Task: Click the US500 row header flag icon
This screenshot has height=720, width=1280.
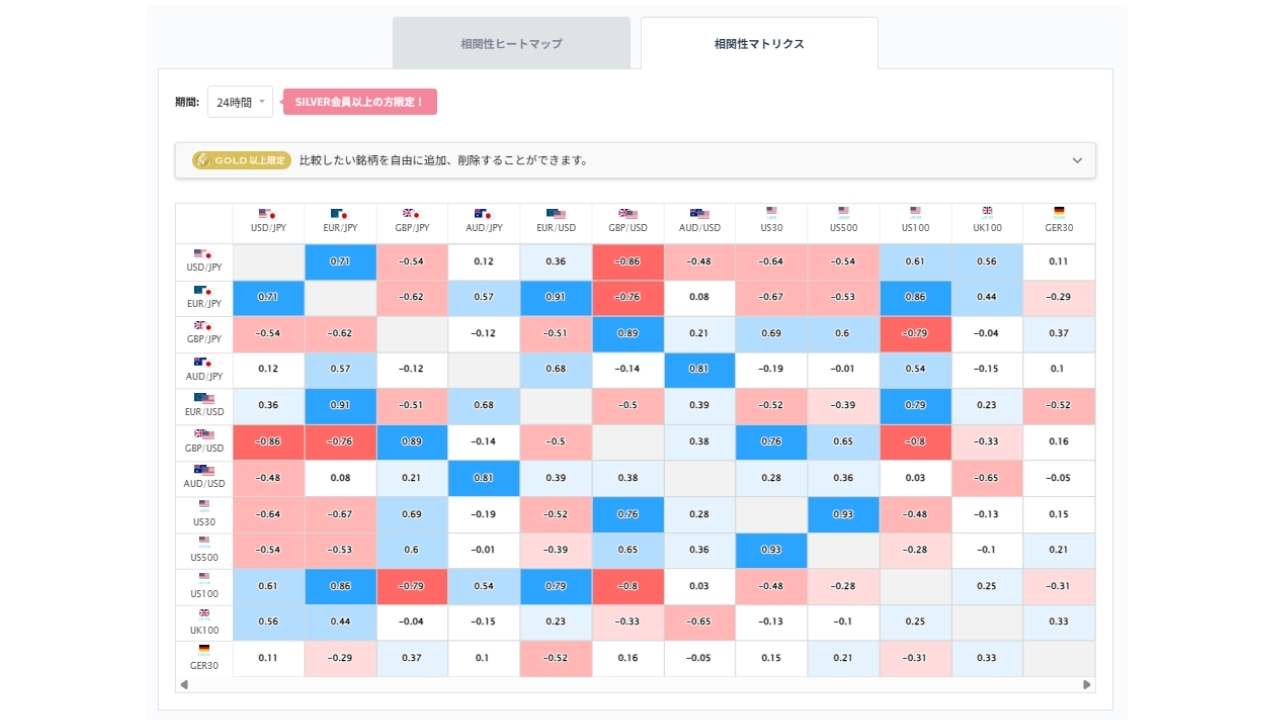Action: (204, 541)
